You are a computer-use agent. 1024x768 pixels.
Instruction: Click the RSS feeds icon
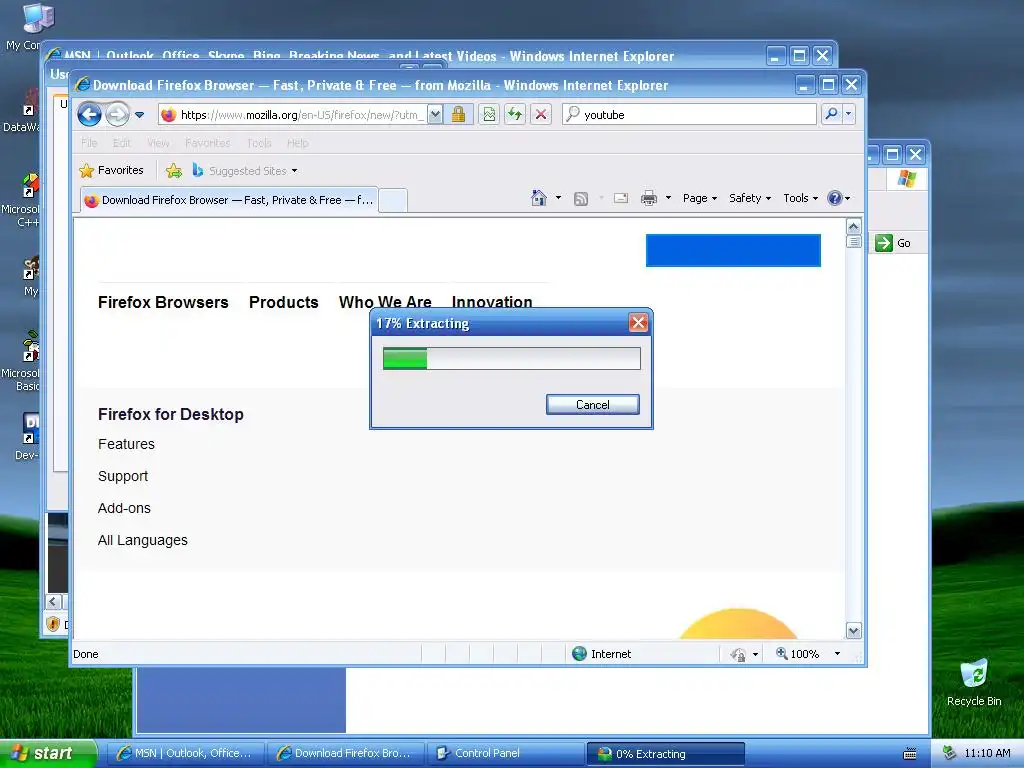(x=581, y=199)
